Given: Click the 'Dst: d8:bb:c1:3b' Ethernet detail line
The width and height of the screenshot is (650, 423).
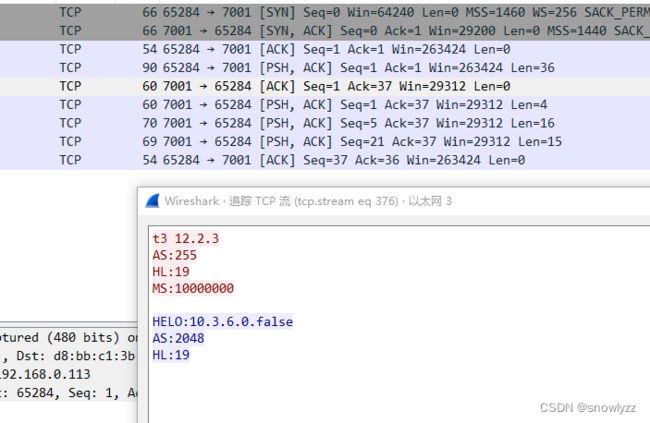Looking at the screenshot, I should pyautogui.click(x=69, y=356).
